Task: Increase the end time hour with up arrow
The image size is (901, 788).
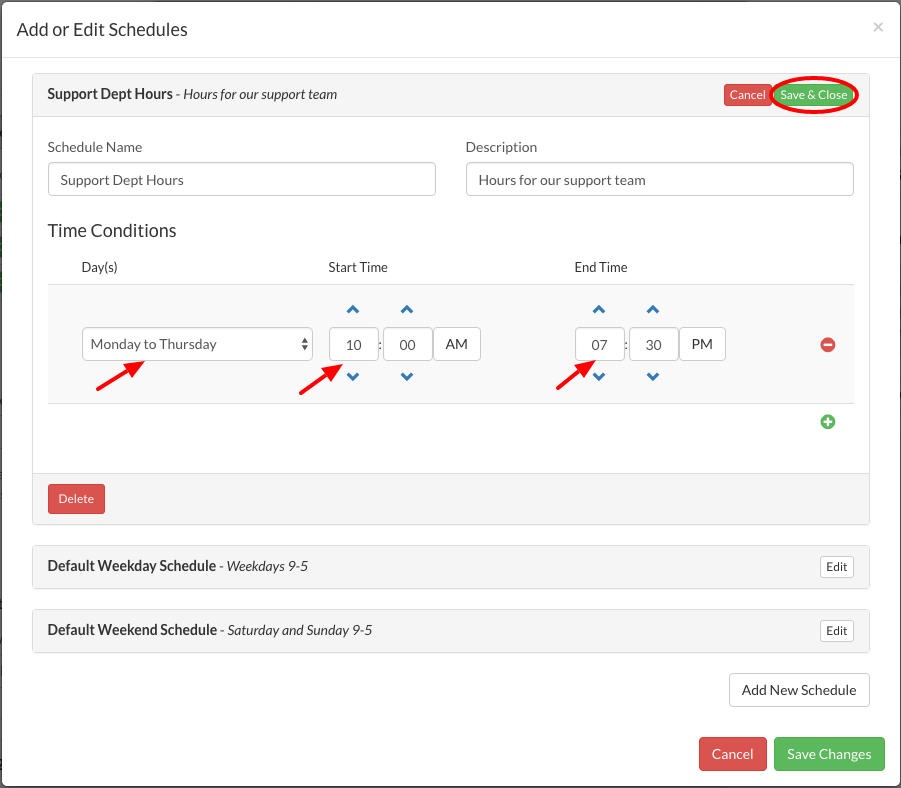Action: (599, 310)
